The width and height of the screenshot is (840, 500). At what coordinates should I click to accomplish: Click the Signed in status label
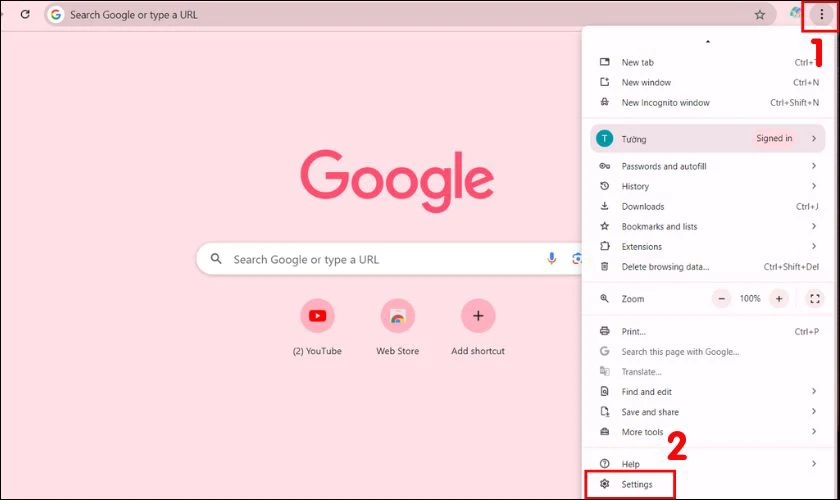pyautogui.click(x=774, y=138)
